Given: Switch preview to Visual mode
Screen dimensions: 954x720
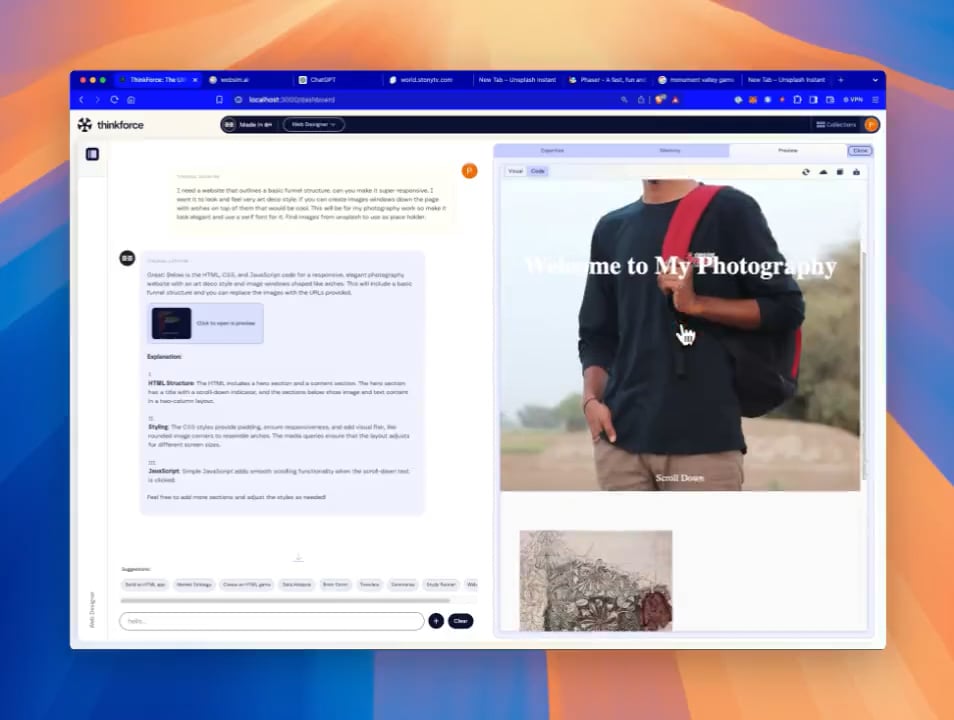Looking at the screenshot, I should point(515,171).
